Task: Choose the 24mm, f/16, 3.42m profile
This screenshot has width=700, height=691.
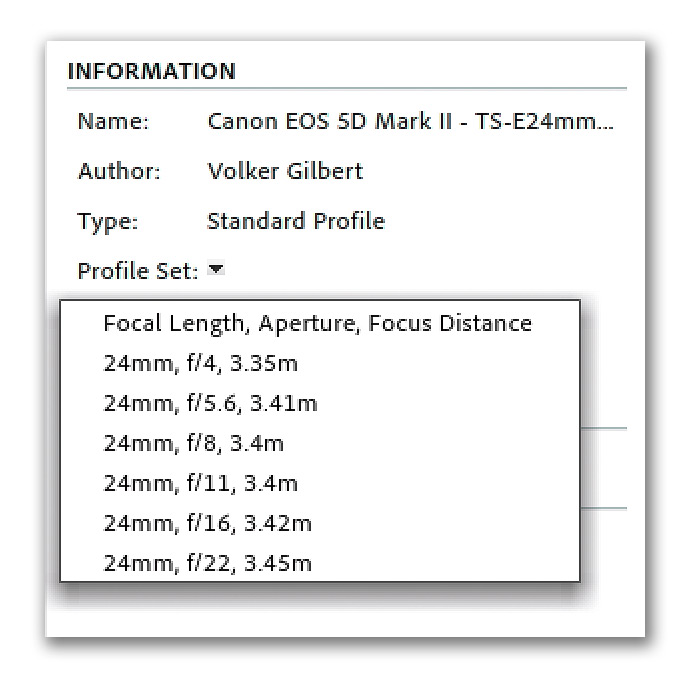Action: pos(320,523)
